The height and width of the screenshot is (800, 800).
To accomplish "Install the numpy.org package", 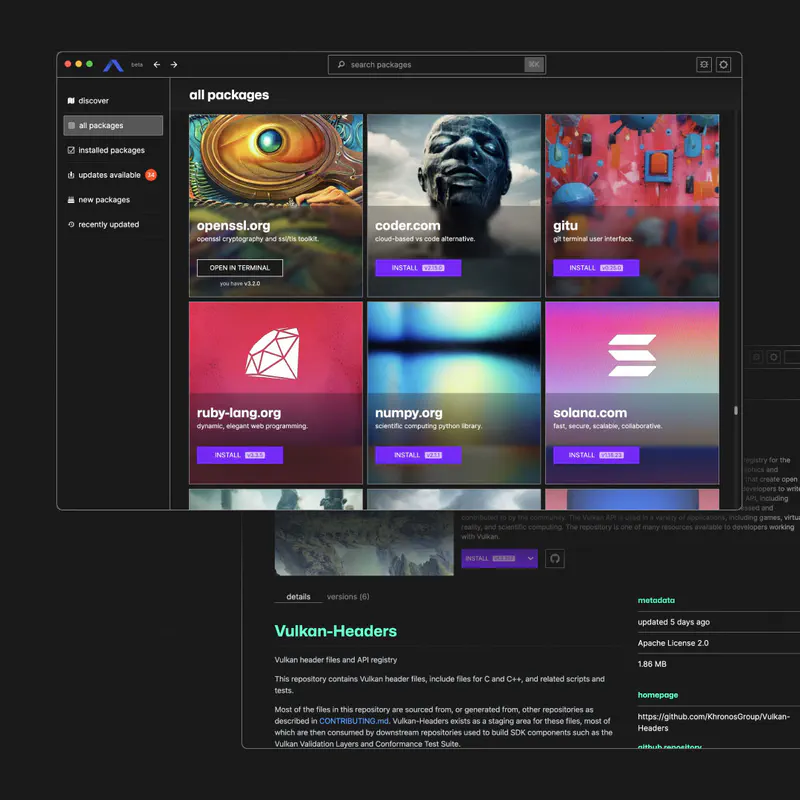I will click(x=418, y=455).
